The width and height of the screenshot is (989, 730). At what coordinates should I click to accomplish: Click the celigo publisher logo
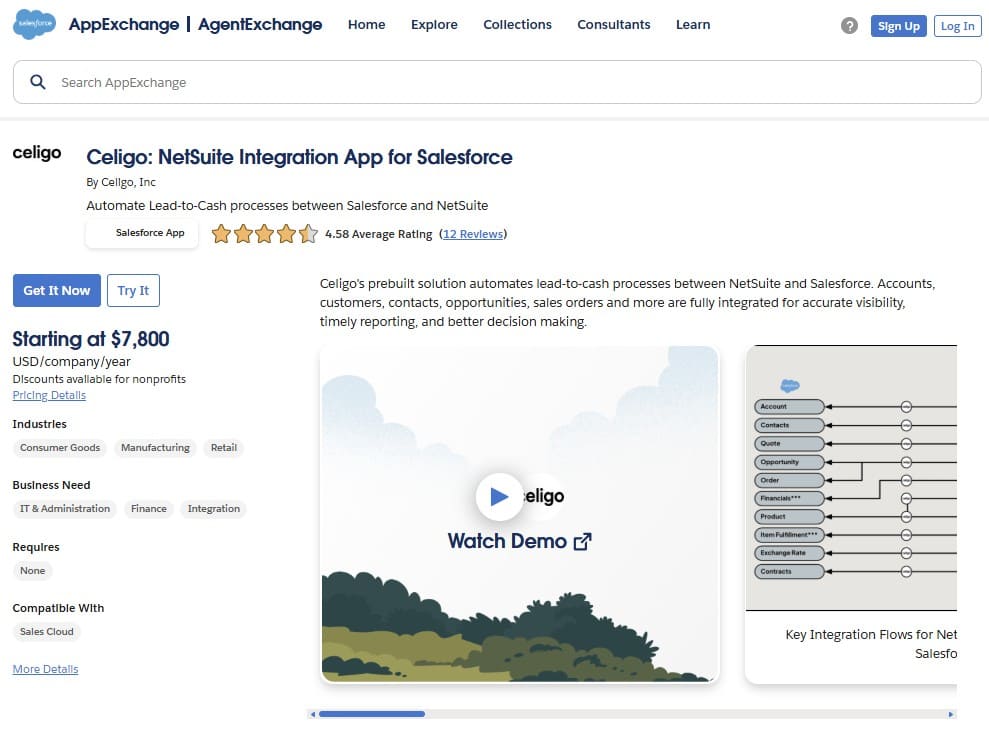[x=37, y=153]
